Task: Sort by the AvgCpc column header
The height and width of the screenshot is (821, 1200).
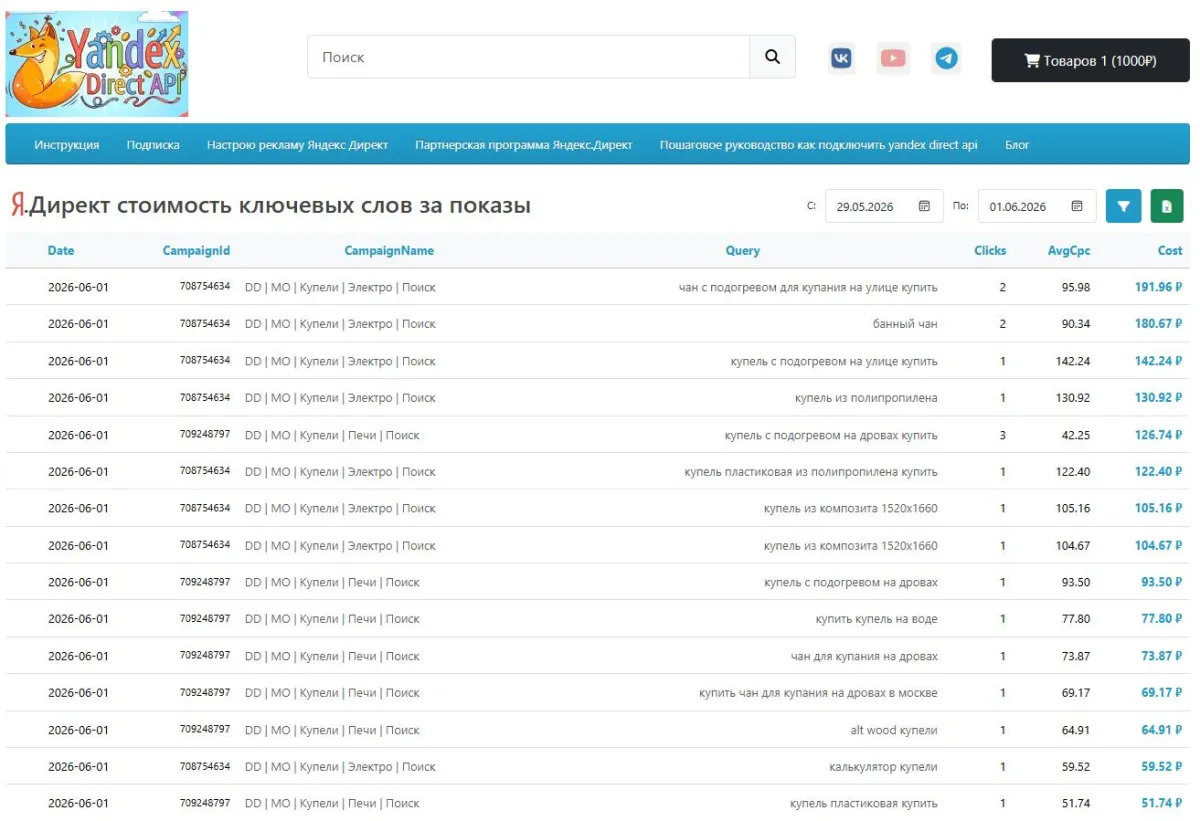Action: tap(1069, 250)
